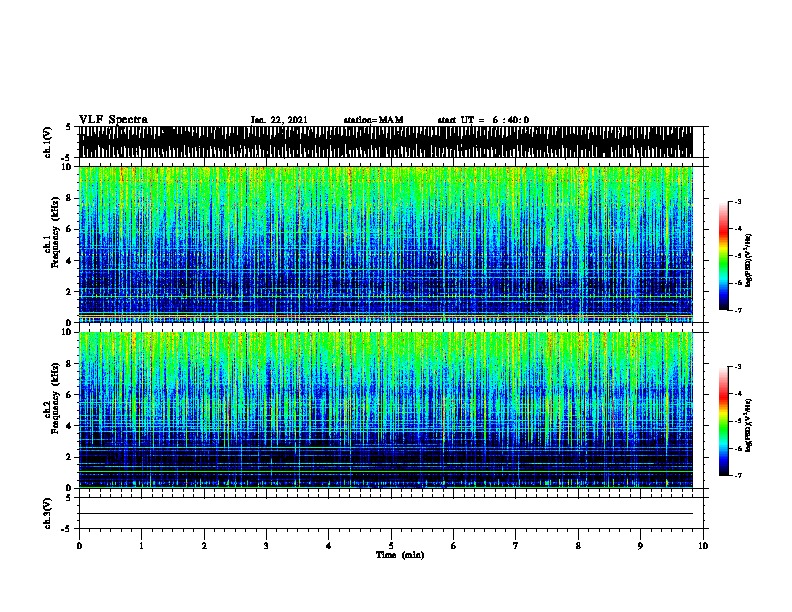Click time-axis tick label "4"
Viewport: 792px width, 612px height.
[x=329, y=546]
